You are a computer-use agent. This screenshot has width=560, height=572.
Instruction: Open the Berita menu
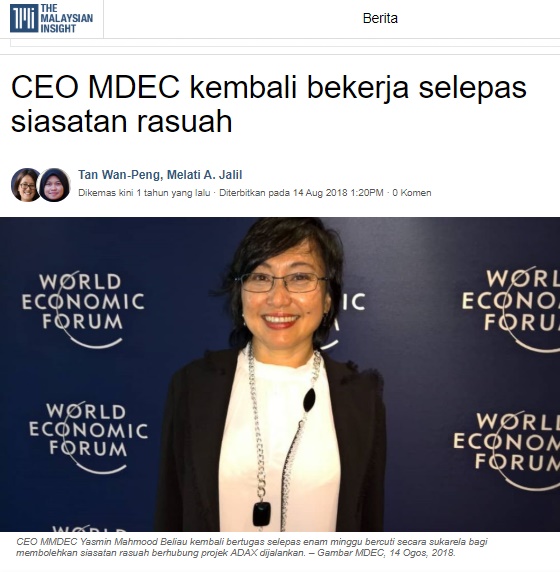[380, 18]
